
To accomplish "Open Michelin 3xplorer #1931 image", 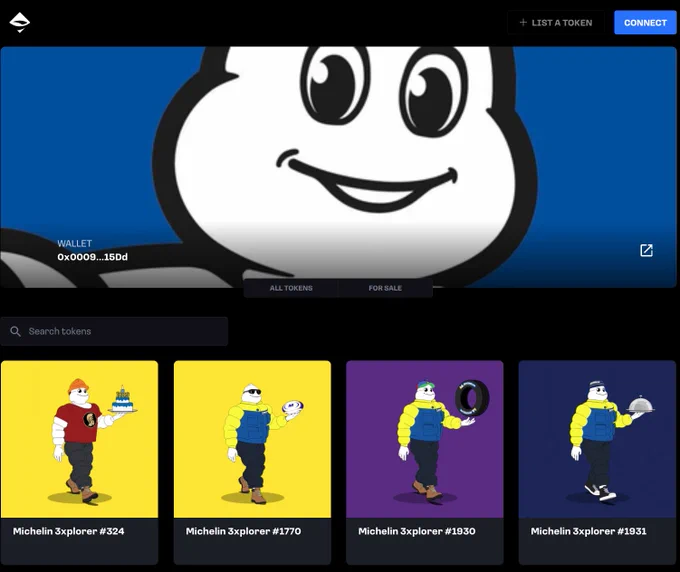I will [x=597, y=439].
